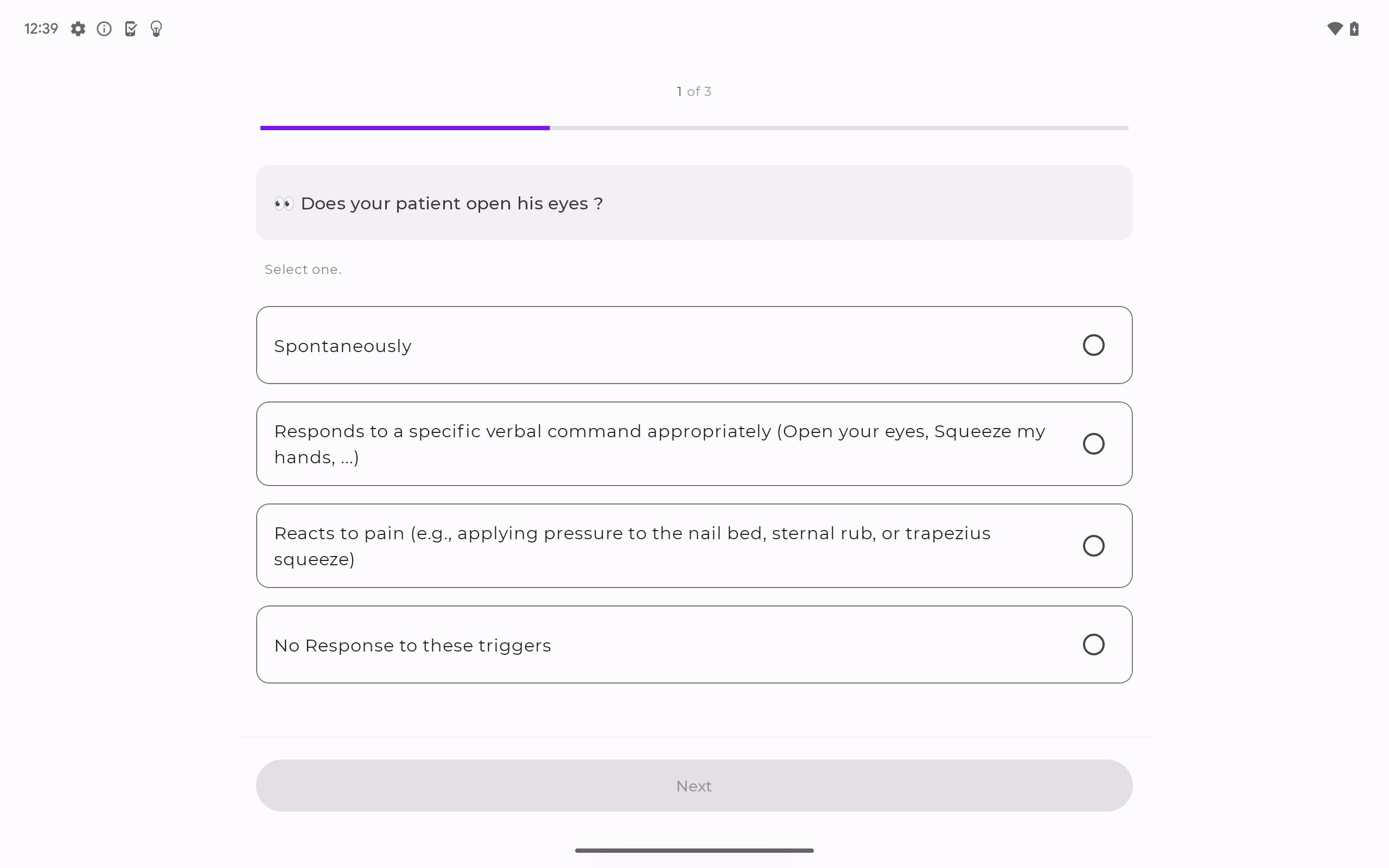Tap the info circle status icon

pos(104,29)
